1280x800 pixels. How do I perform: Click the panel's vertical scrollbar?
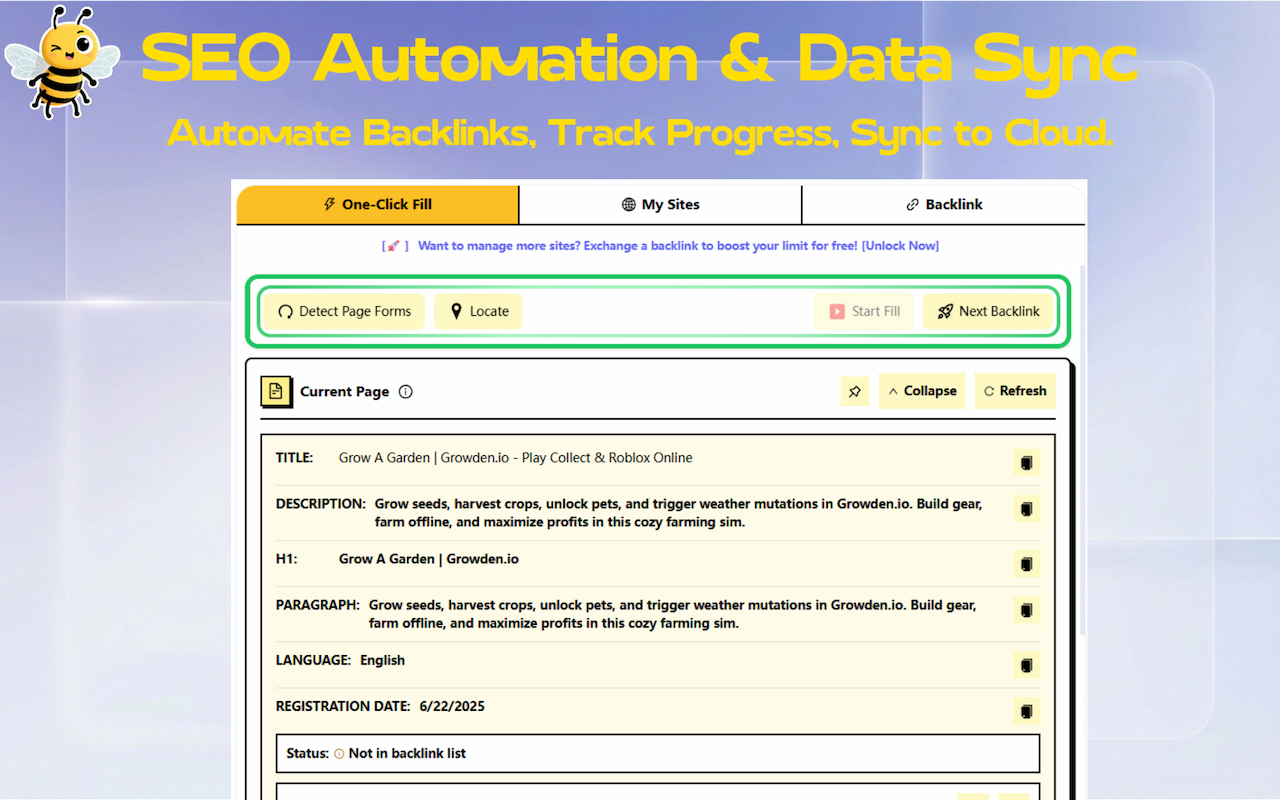1083,450
